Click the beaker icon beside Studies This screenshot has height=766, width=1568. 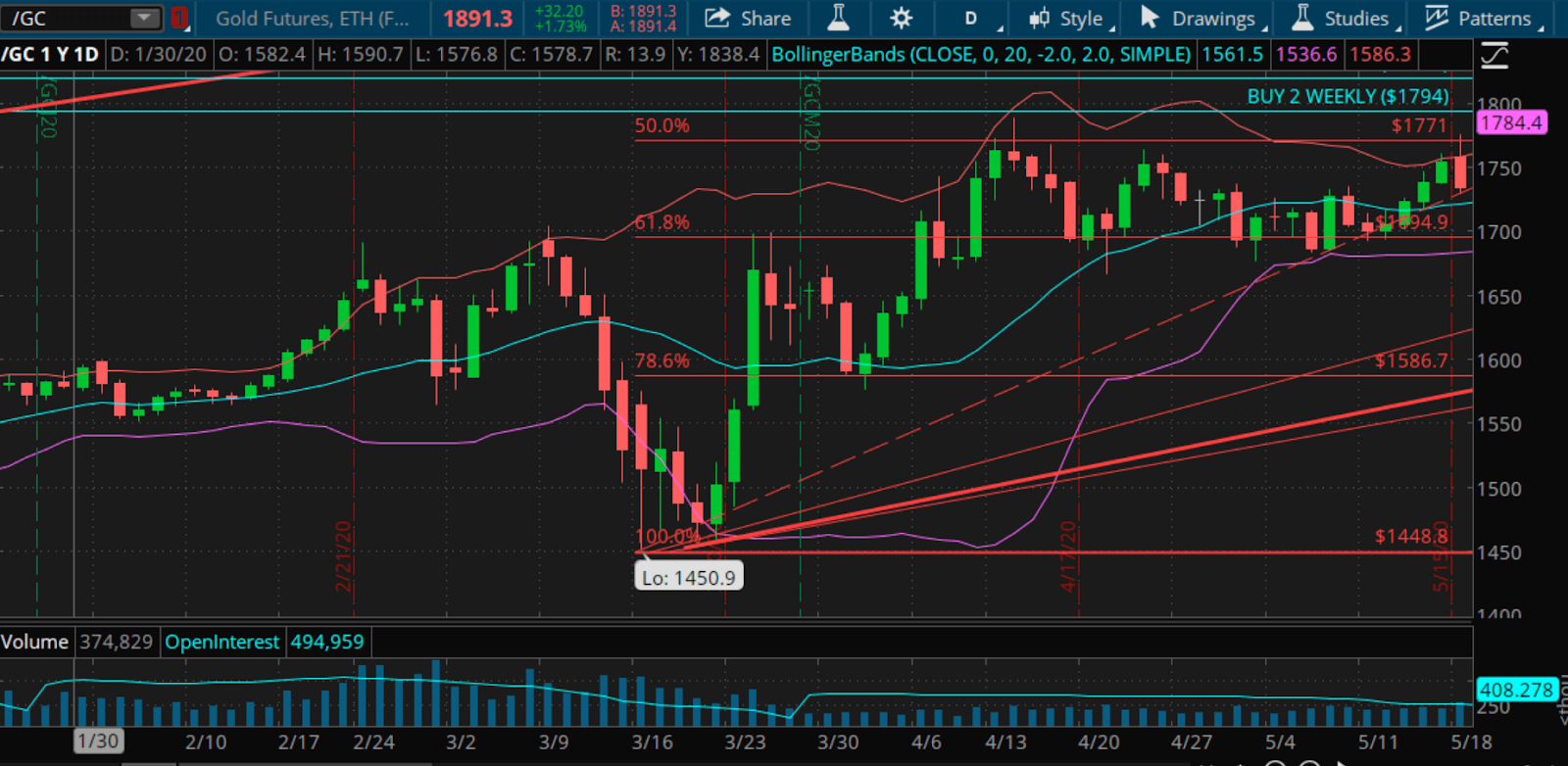click(x=1302, y=18)
